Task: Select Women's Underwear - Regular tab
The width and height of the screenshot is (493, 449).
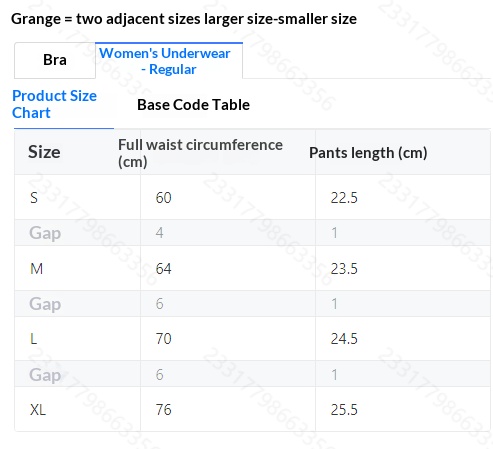Action: (x=169, y=61)
